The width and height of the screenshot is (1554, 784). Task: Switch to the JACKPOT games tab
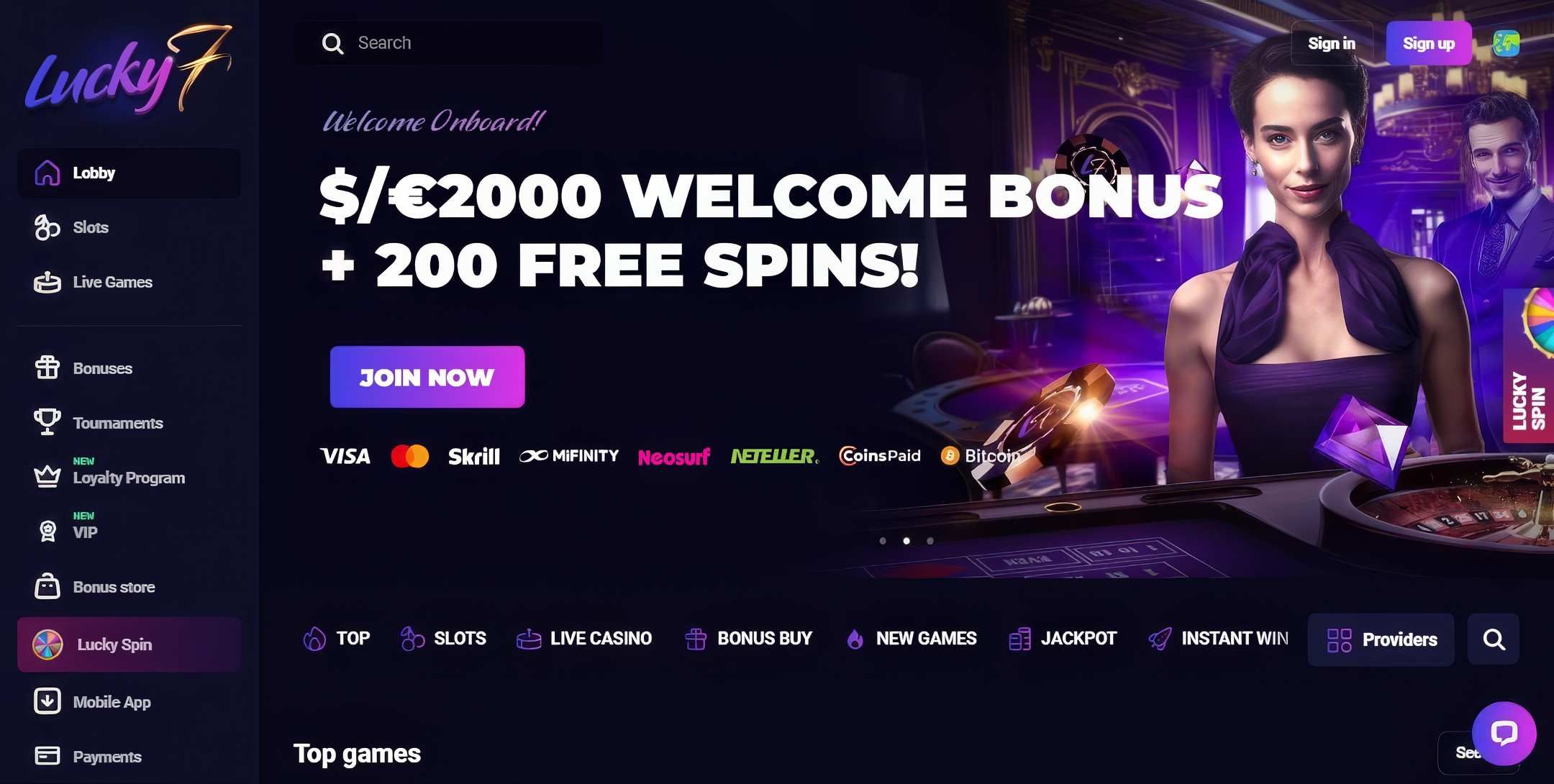(1063, 639)
